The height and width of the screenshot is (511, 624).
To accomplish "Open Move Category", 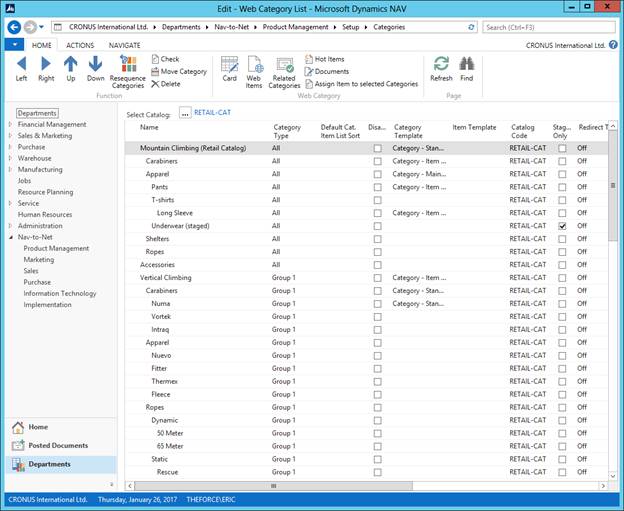I will click(179, 72).
